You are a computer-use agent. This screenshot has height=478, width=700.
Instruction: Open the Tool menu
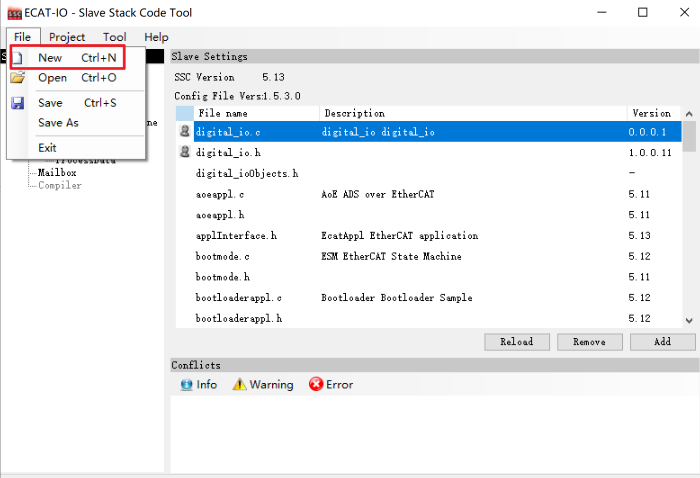tap(114, 37)
